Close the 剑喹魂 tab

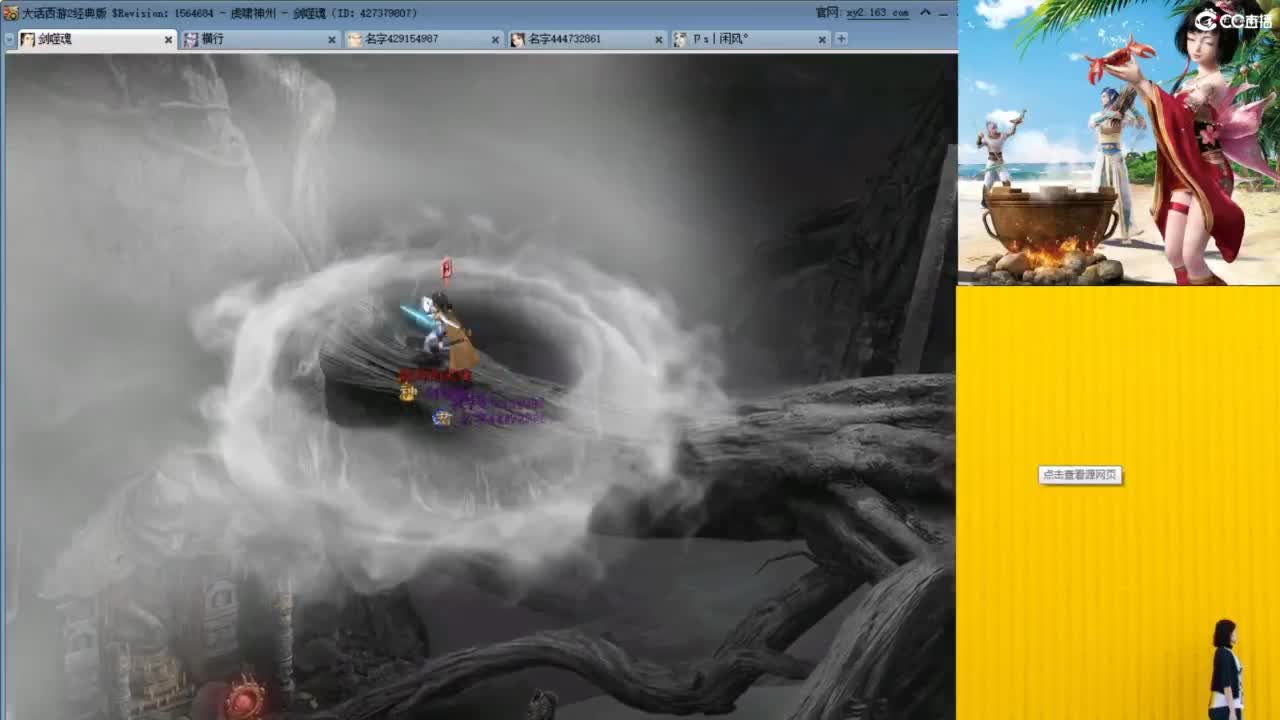168,40
